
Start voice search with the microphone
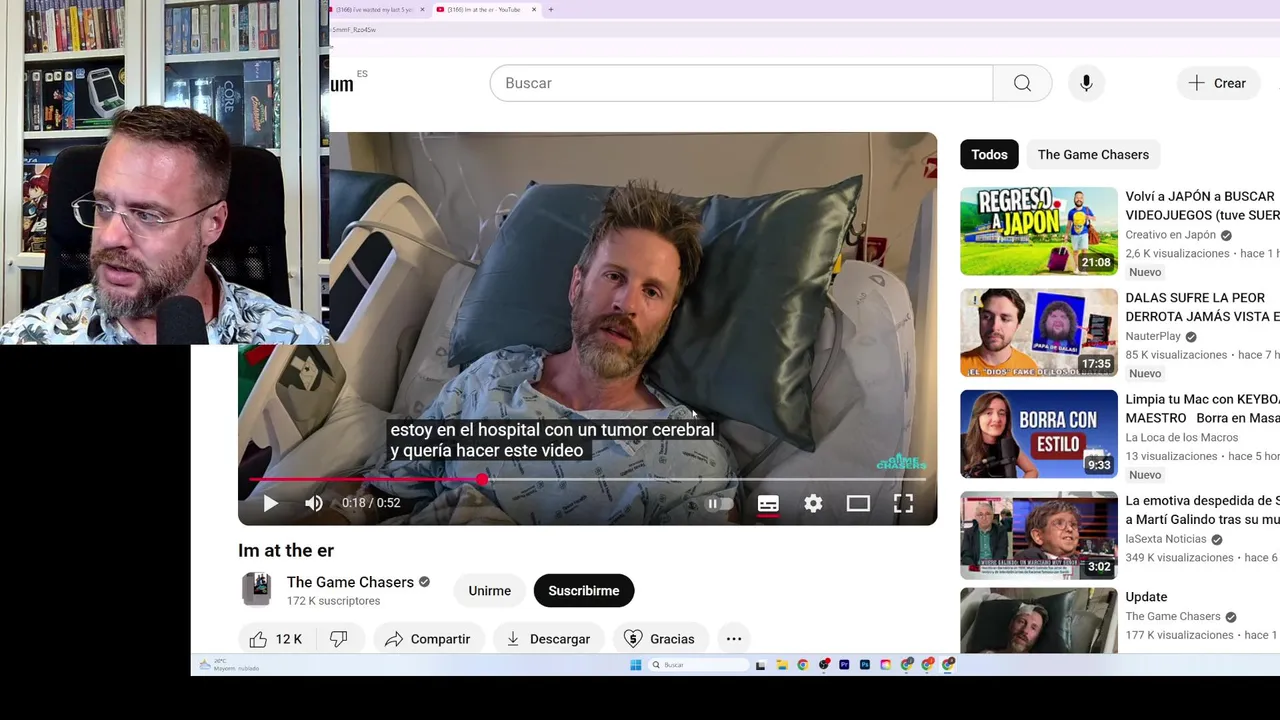1086,83
